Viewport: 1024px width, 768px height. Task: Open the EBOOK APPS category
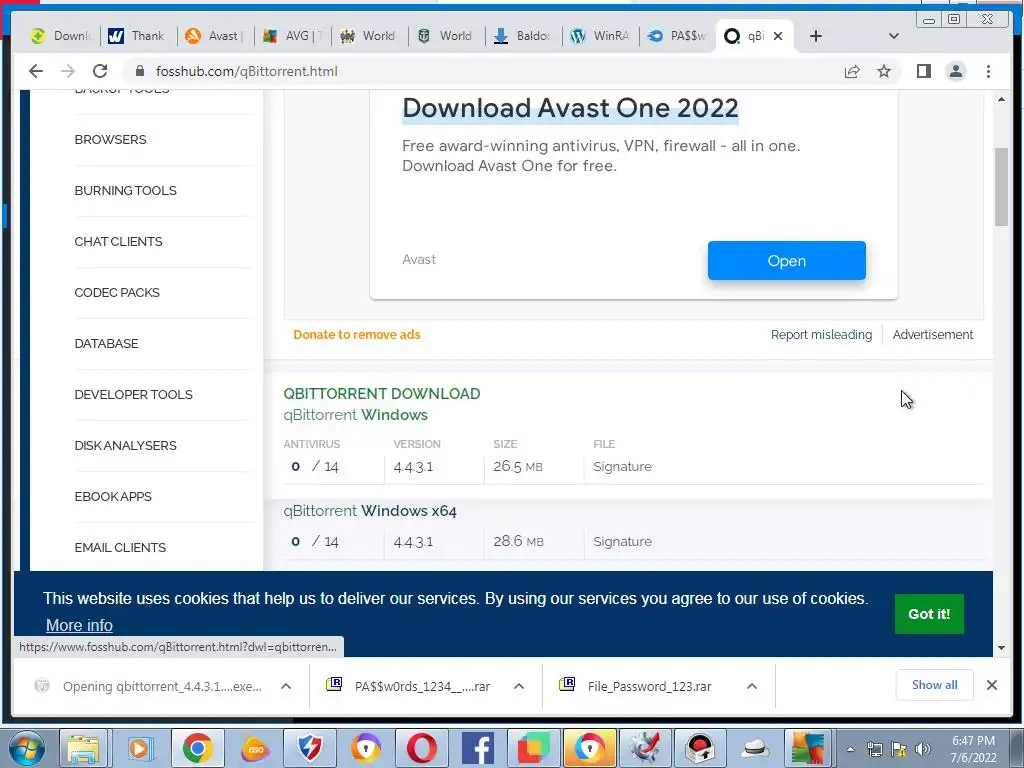pos(113,496)
